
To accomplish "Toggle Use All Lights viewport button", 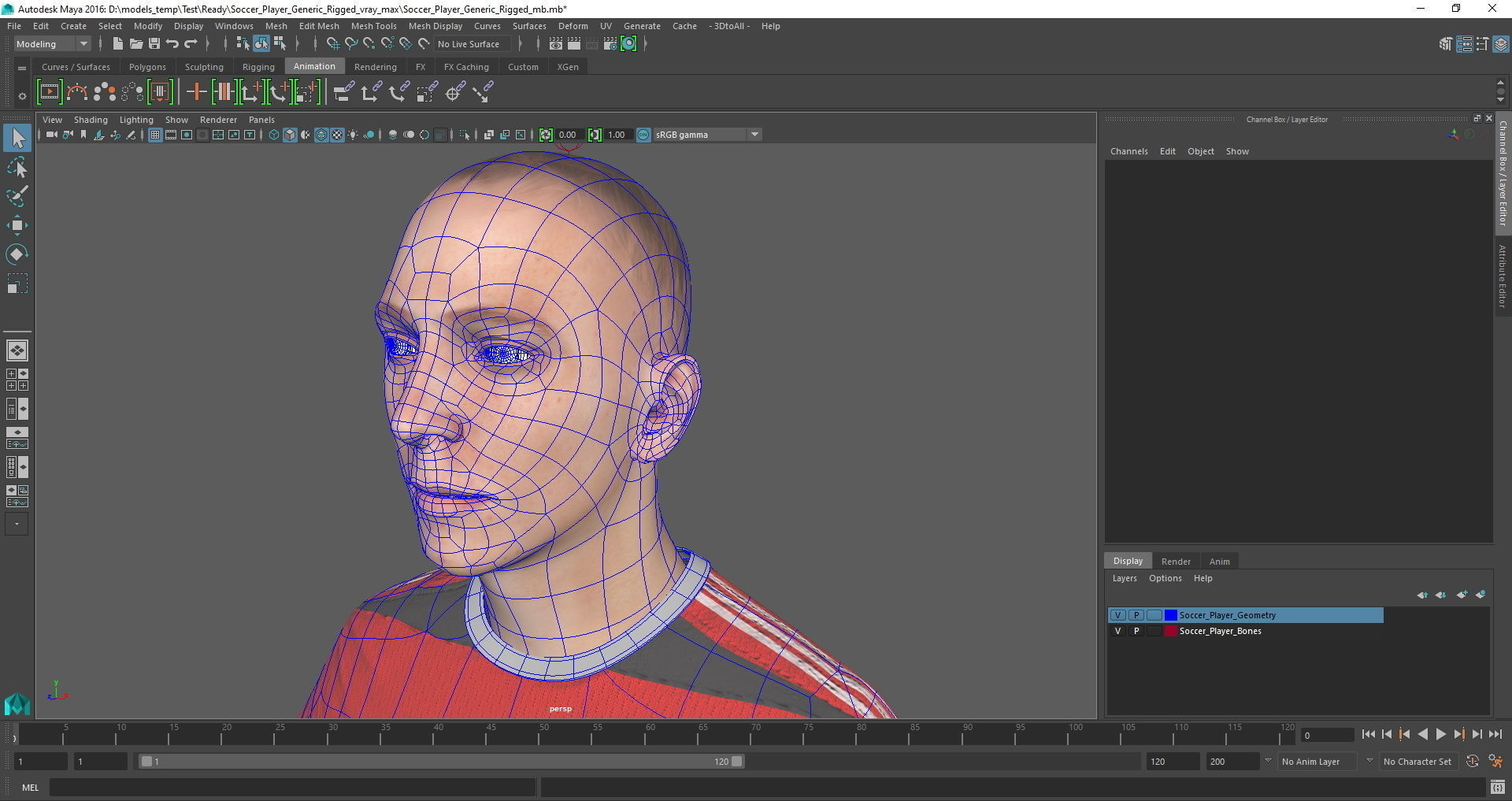I will (x=353, y=135).
